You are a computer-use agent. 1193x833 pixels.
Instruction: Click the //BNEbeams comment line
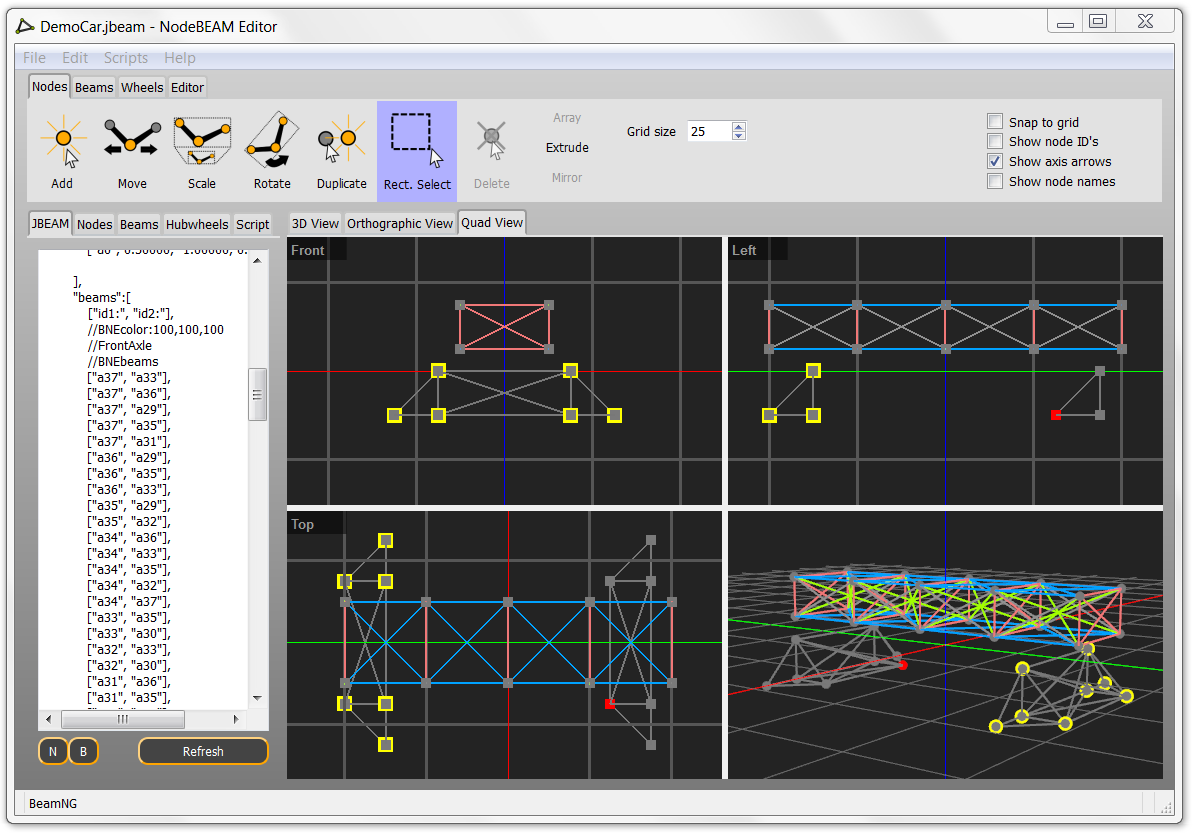pos(122,361)
